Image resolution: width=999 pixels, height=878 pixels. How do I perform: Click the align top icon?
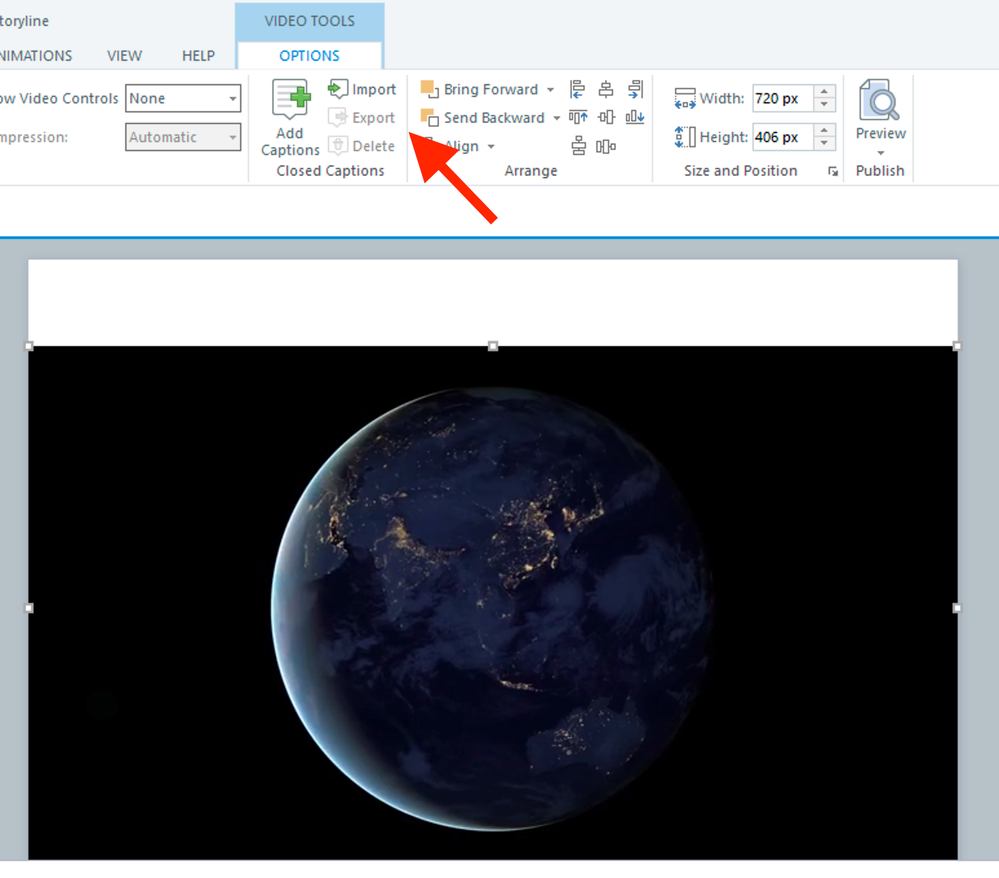pos(577,118)
